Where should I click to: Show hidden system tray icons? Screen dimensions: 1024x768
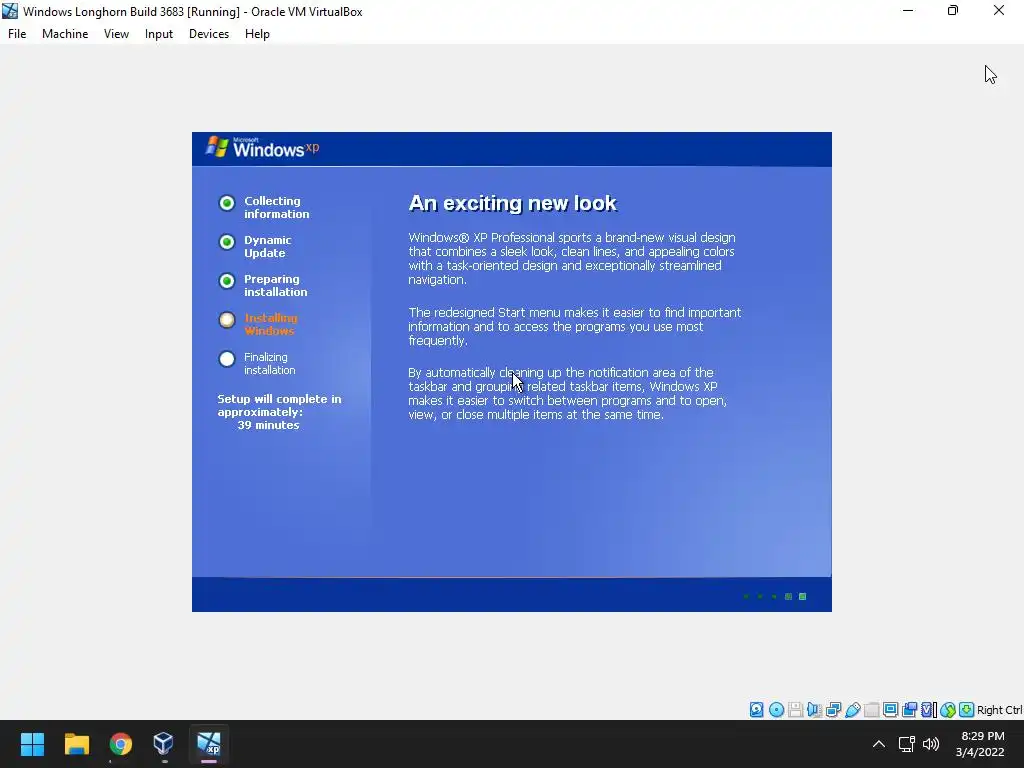[879, 744]
